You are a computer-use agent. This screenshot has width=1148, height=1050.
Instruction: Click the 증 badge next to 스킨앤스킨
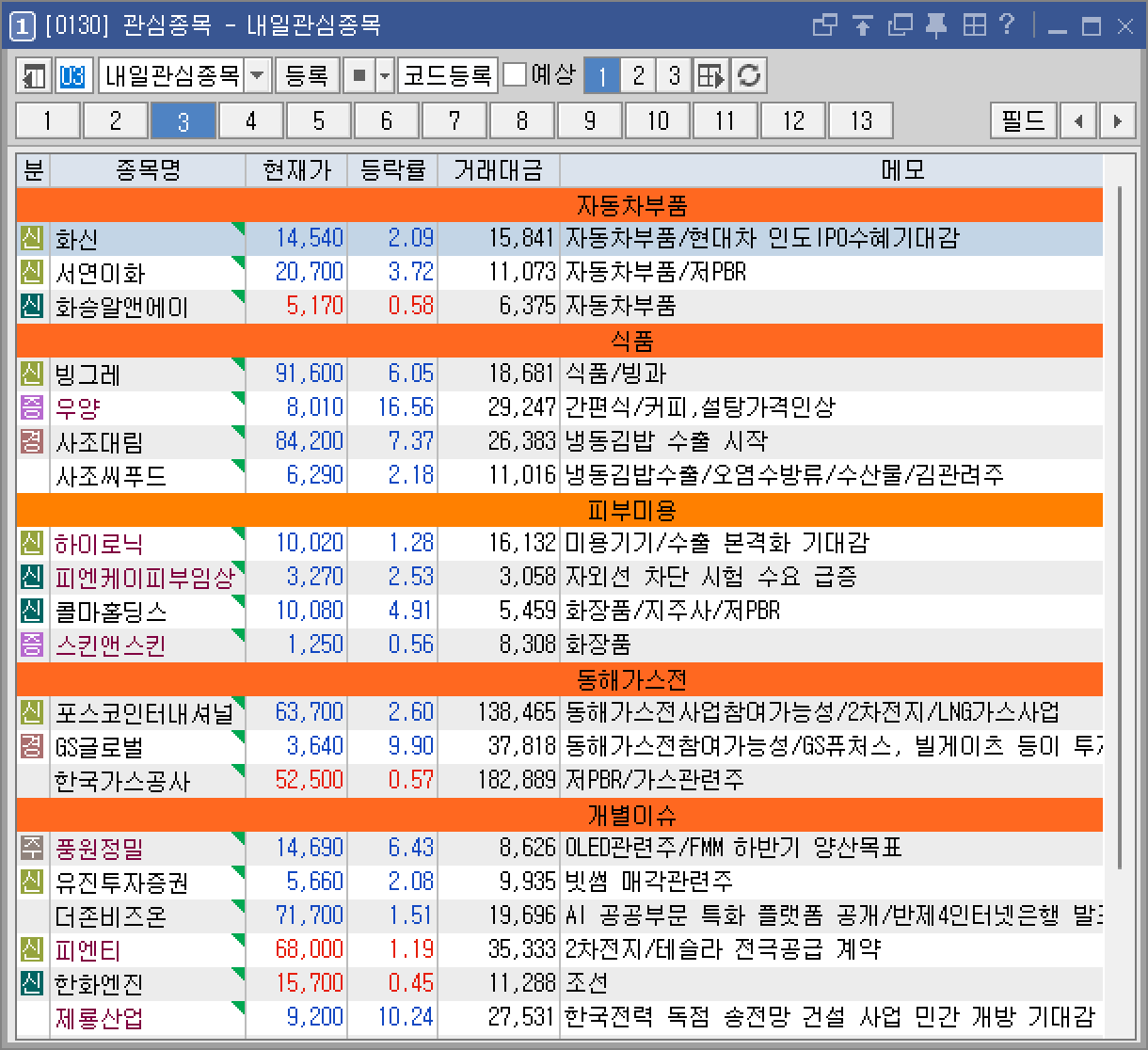coord(32,645)
